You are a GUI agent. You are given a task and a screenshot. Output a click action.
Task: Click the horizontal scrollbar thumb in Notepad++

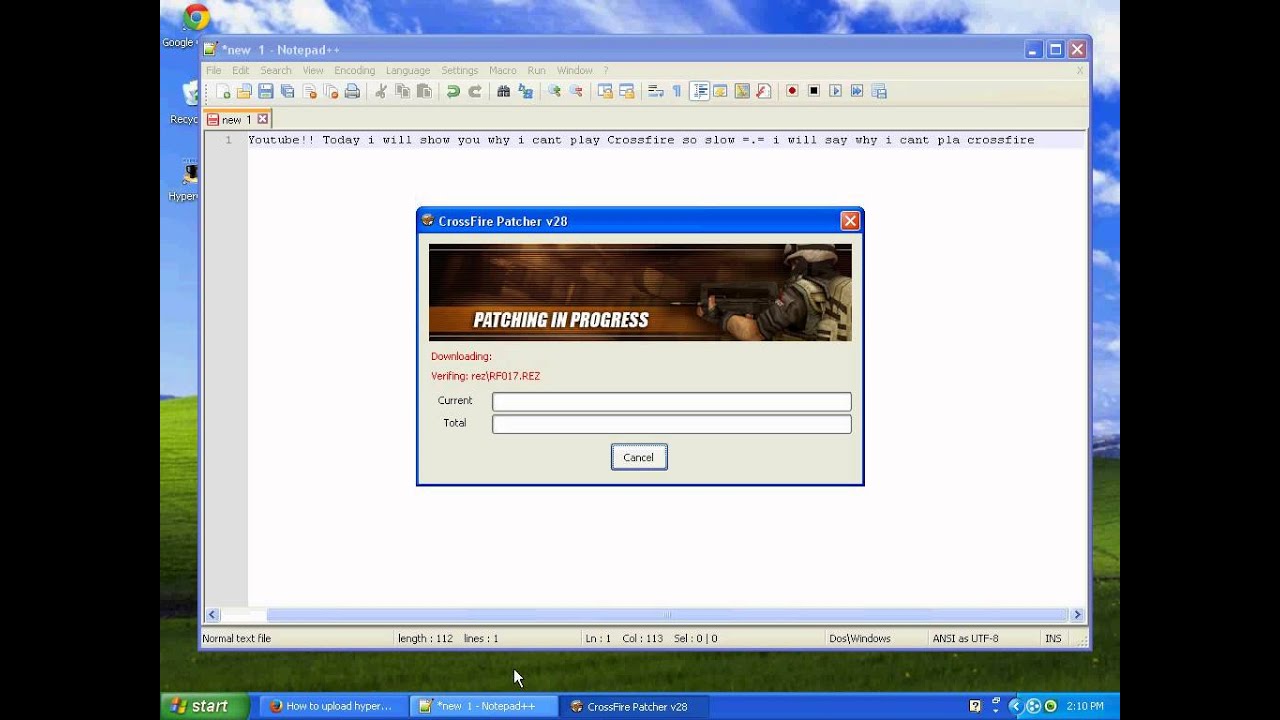[x=668, y=614]
